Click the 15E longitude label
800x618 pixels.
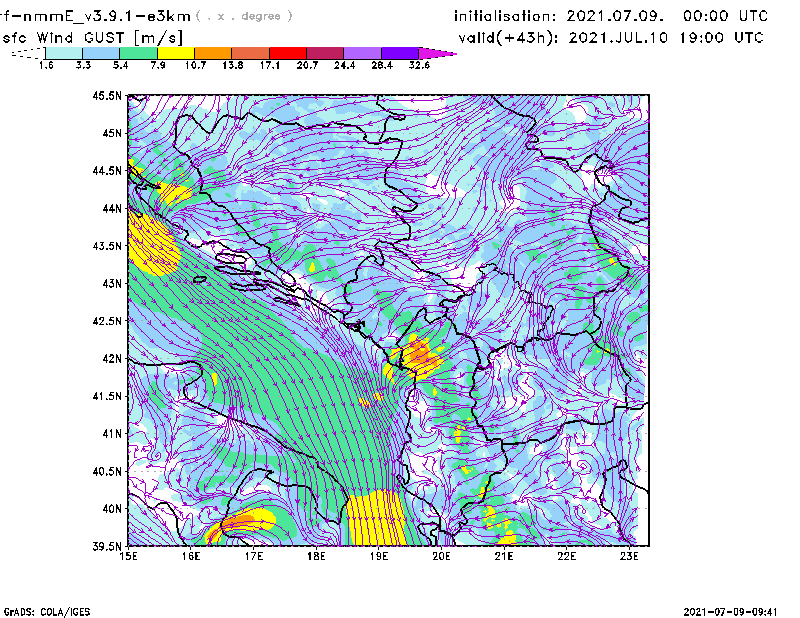pyautogui.click(x=128, y=556)
